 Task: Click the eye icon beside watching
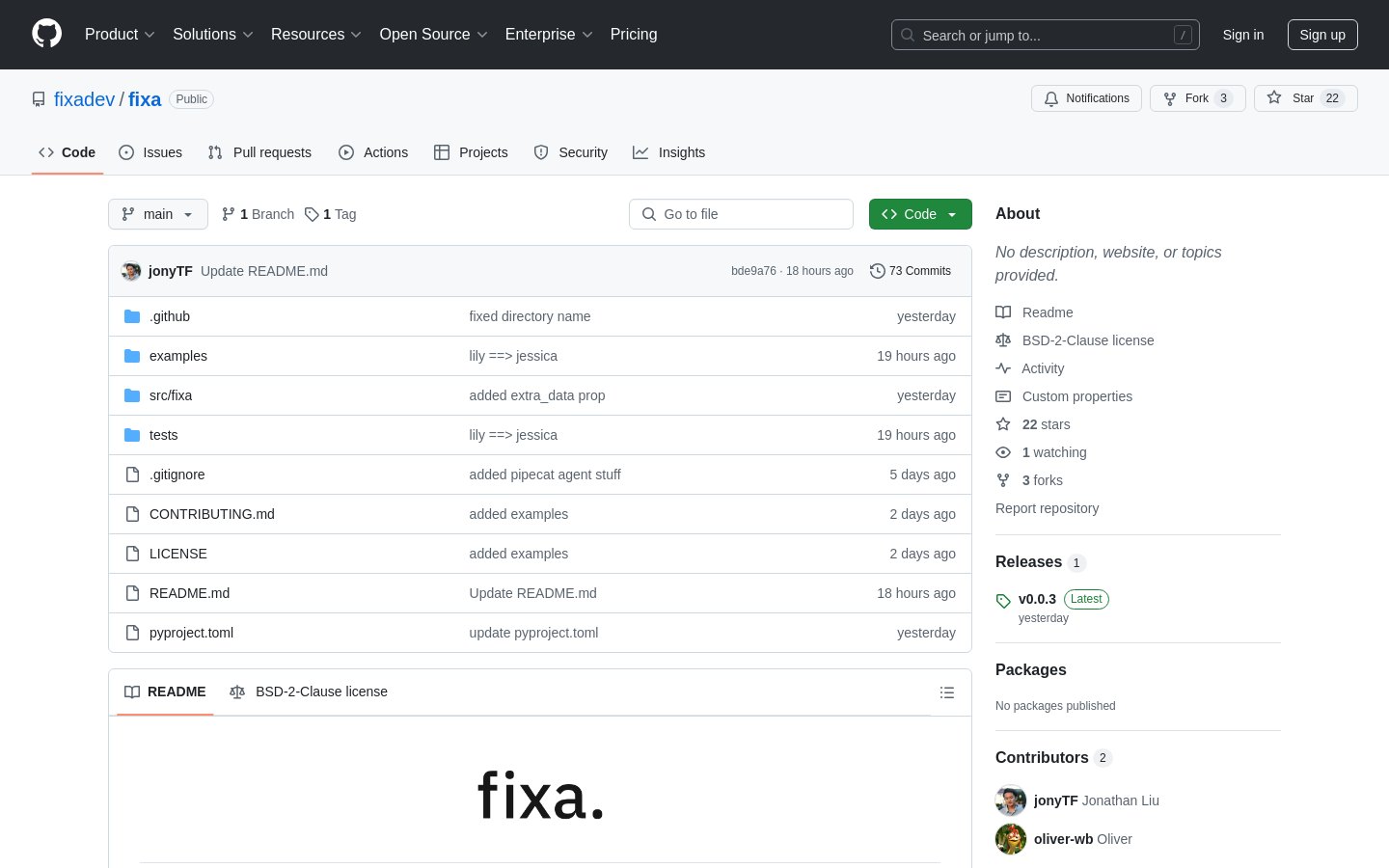(1003, 452)
